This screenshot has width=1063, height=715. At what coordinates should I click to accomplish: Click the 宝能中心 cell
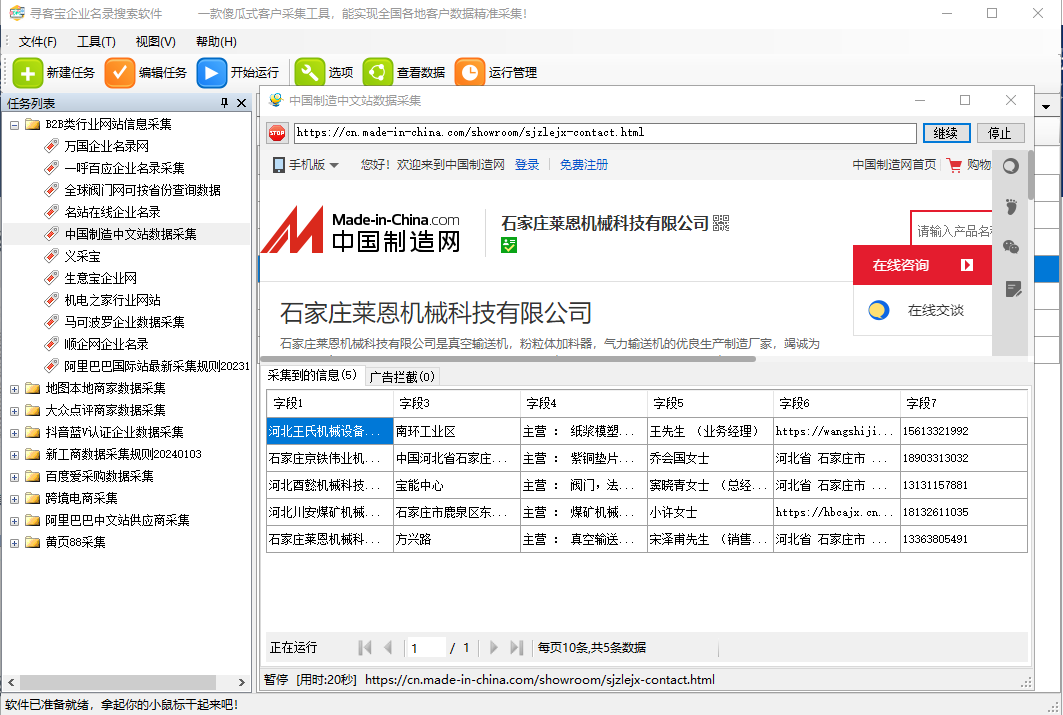pyautogui.click(x=456, y=485)
